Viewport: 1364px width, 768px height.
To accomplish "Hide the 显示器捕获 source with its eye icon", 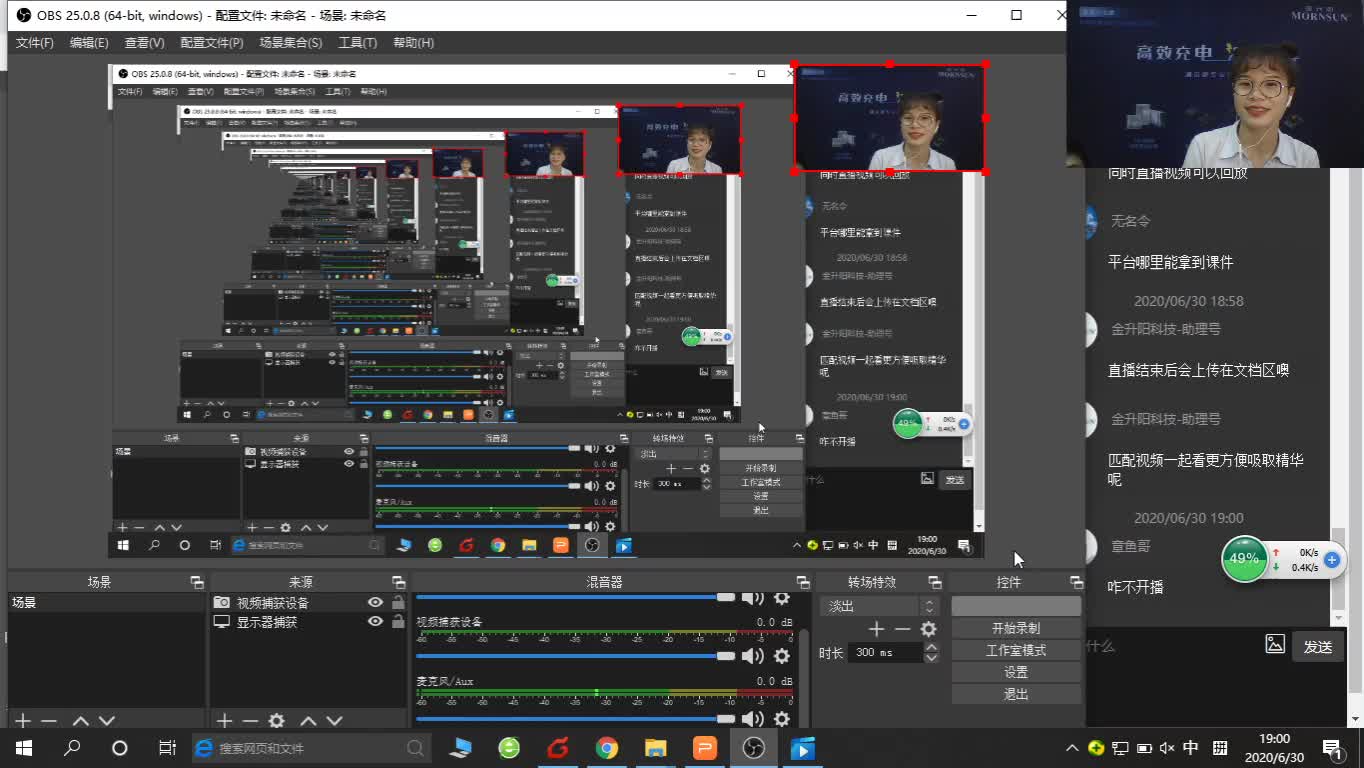I will pos(375,622).
